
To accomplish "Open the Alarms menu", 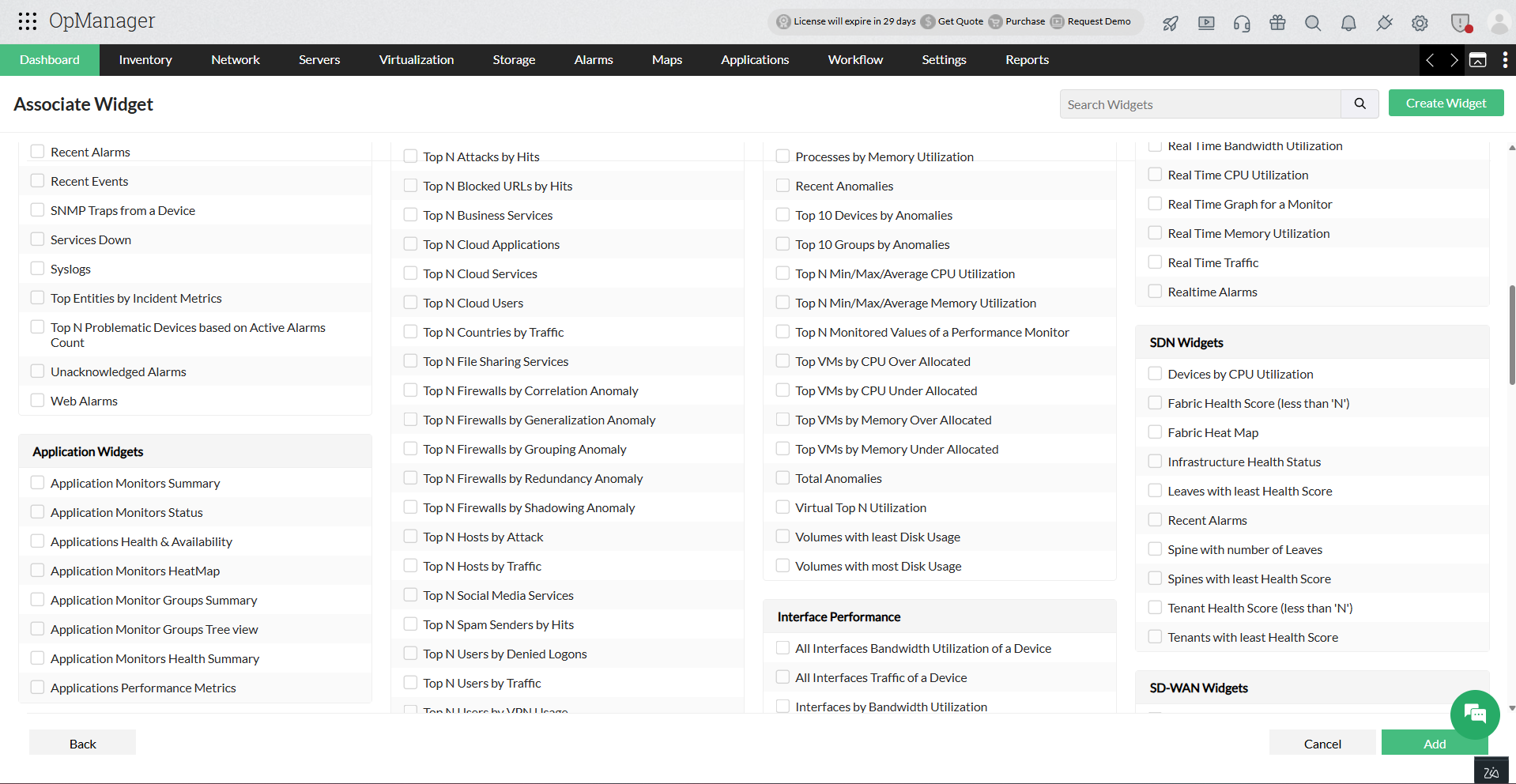I will (x=593, y=59).
